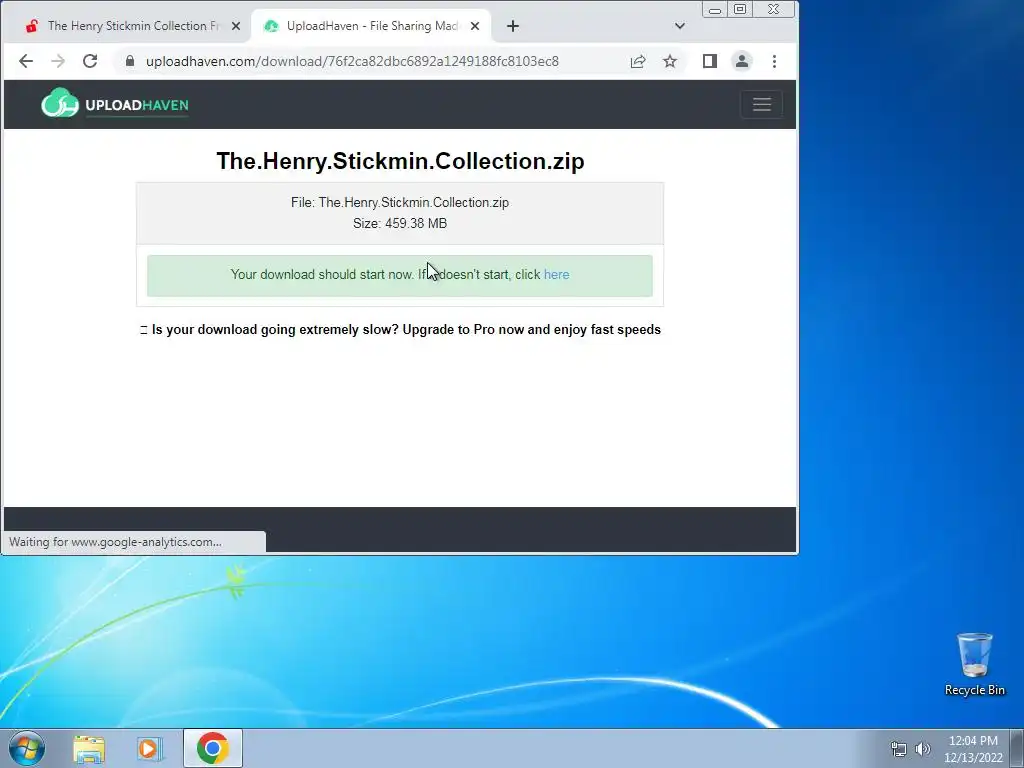Click the 'Size: 459.38 MB' text

pyautogui.click(x=400, y=223)
